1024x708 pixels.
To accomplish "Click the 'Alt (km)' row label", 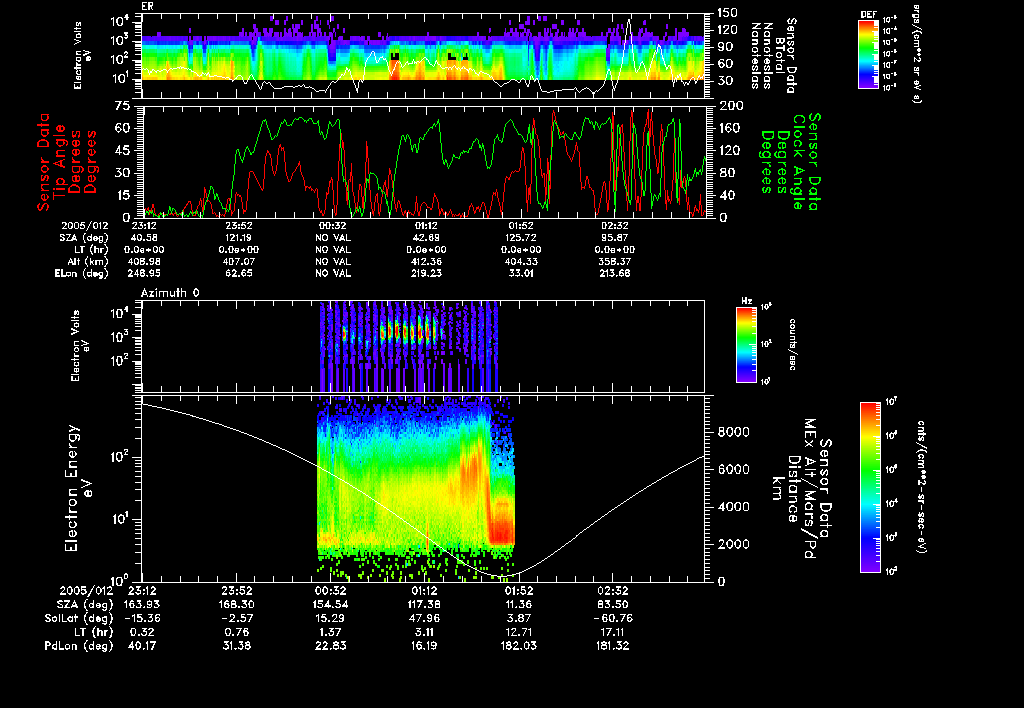I will tap(88, 261).
